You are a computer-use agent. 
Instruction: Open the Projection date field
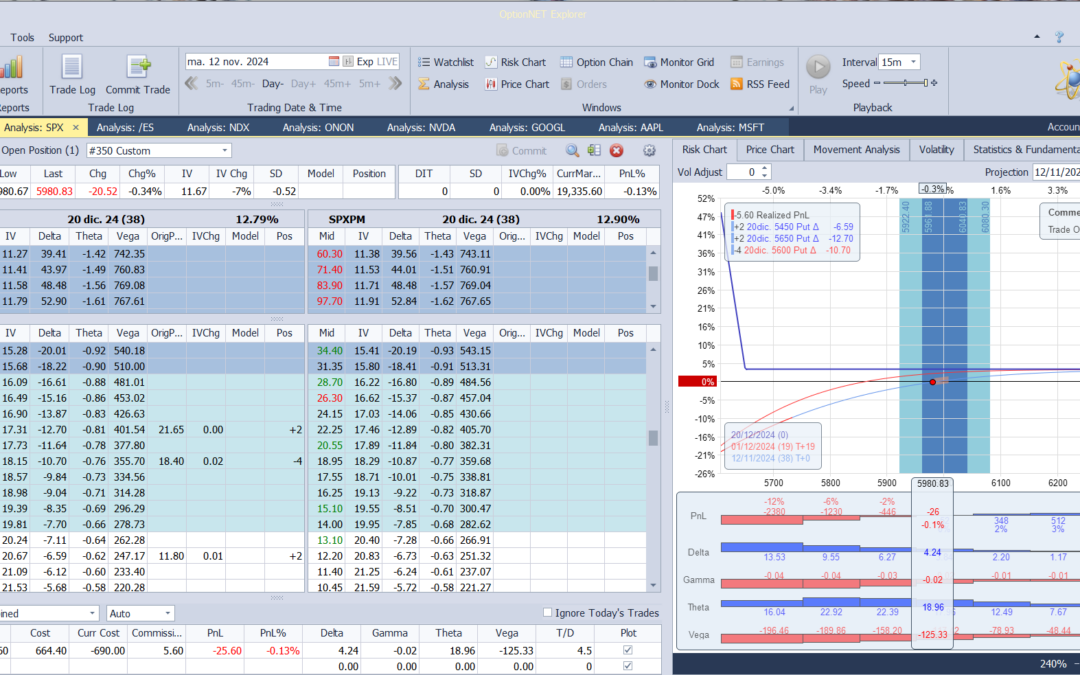pyautogui.click(x=1055, y=172)
